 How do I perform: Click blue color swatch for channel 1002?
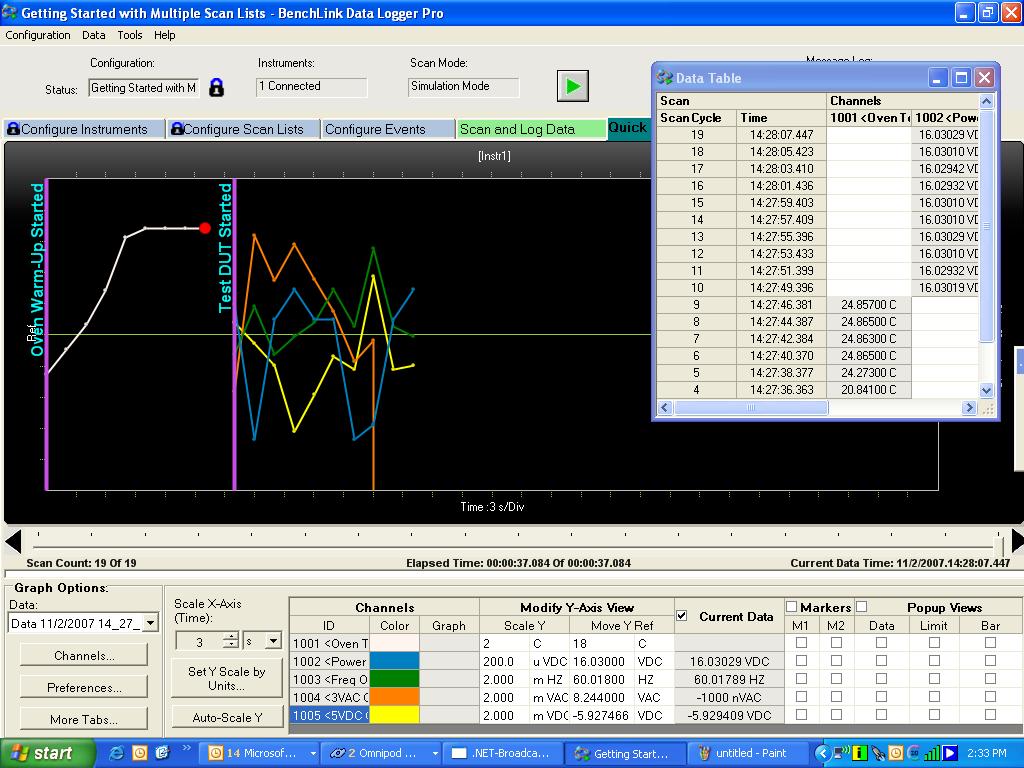(x=394, y=661)
